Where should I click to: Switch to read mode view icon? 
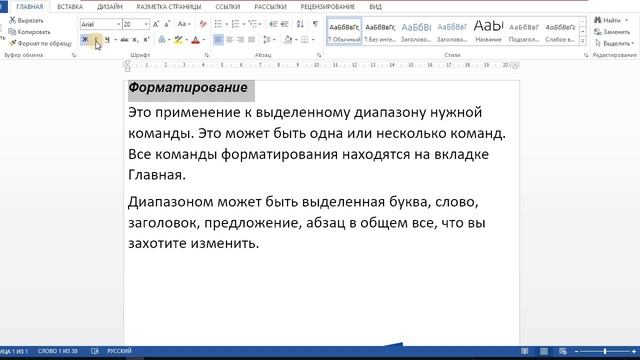click(x=525, y=351)
